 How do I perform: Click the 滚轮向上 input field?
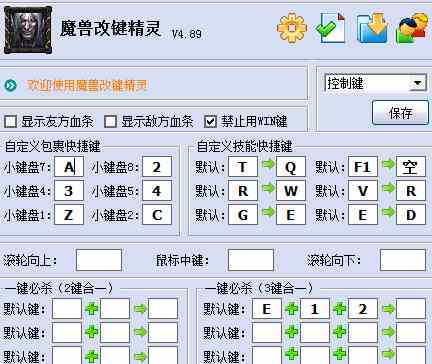click(99, 260)
